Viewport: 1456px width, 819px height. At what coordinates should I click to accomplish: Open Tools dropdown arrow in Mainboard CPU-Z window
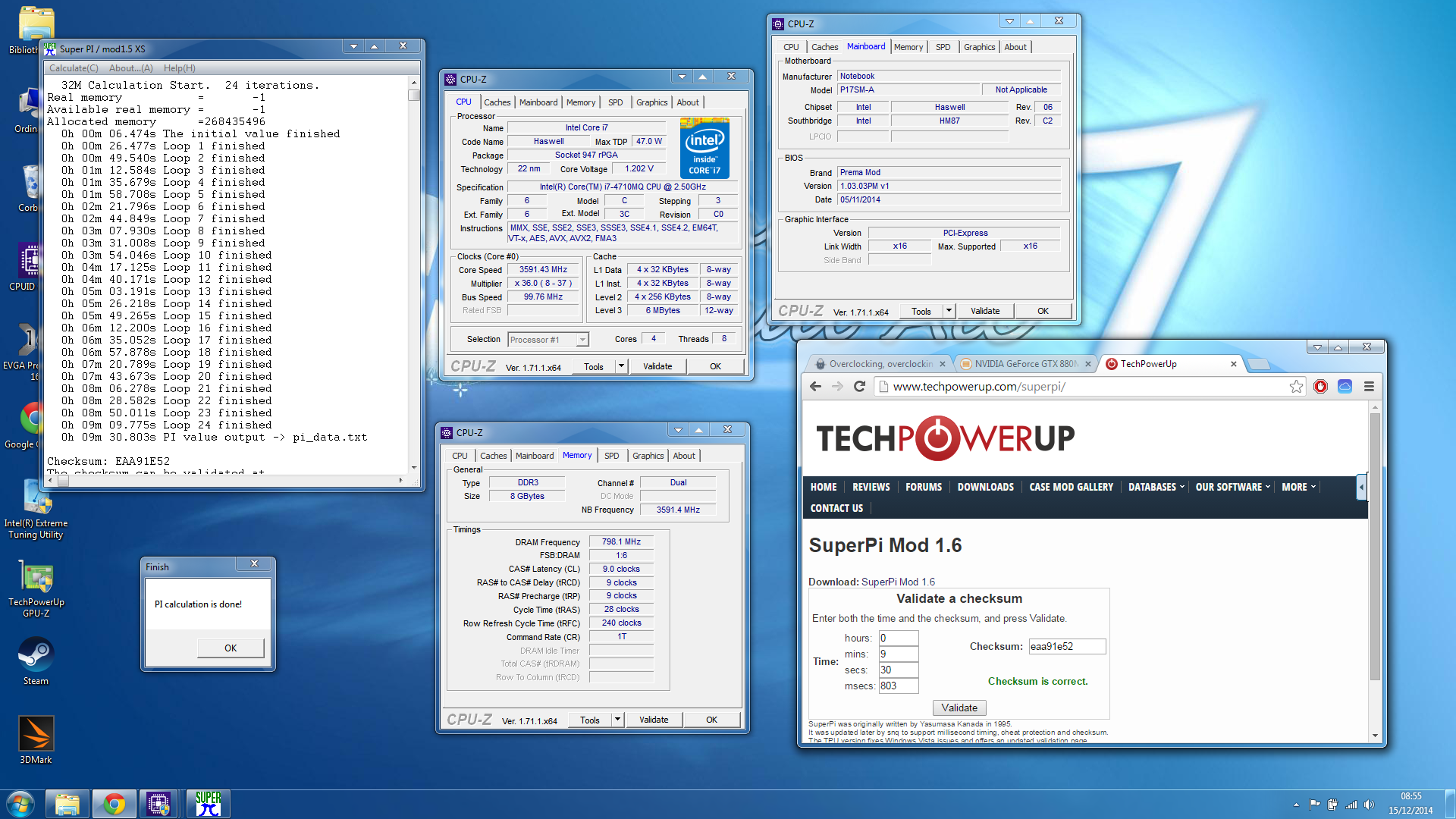click(x=948, y=311)
